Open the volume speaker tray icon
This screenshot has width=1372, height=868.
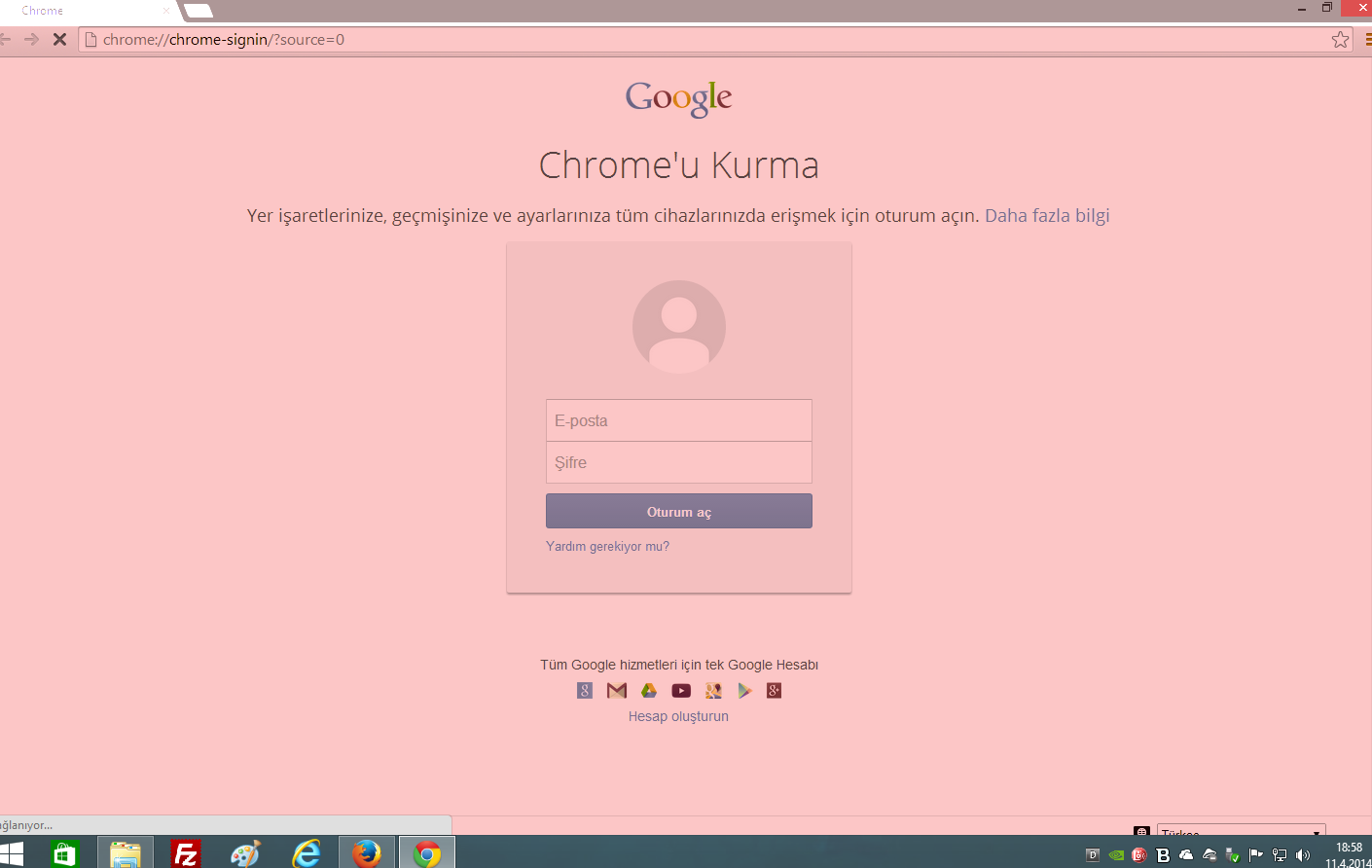point(1303,855)
